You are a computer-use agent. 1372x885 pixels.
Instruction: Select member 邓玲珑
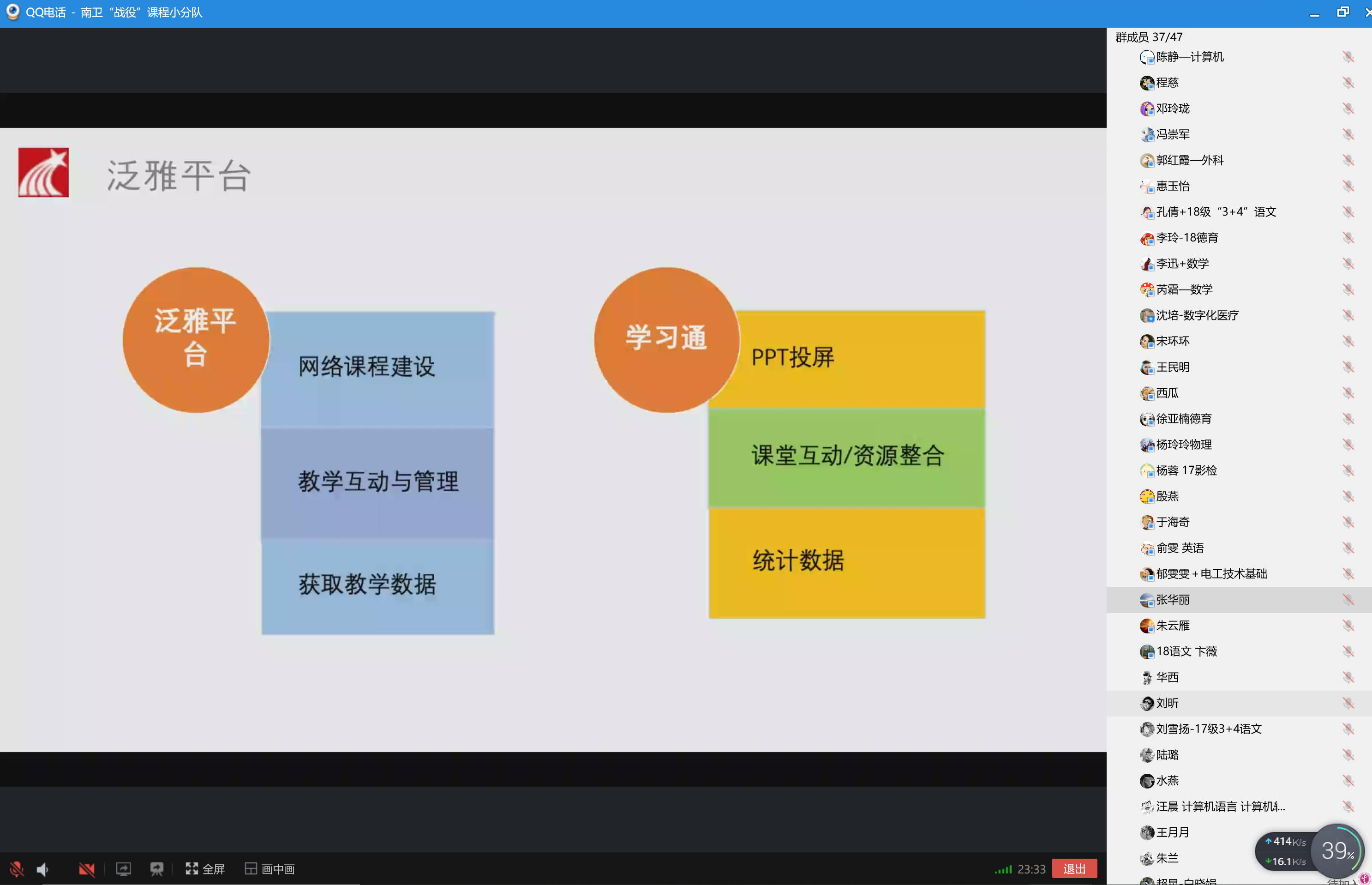(x=1239, y=108)
